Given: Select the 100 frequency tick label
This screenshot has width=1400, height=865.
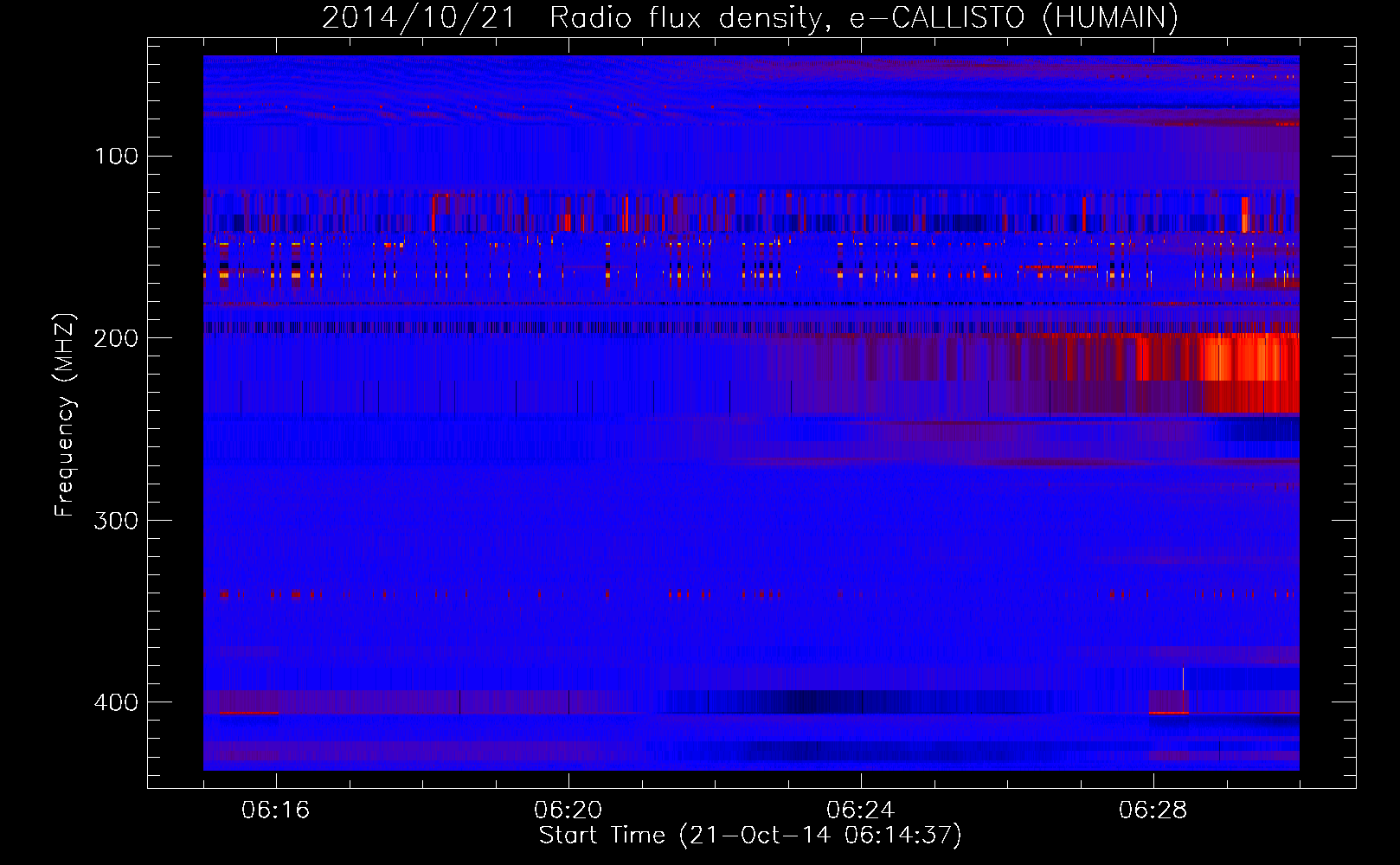Looking at the screenshot, I should (116, 157).
